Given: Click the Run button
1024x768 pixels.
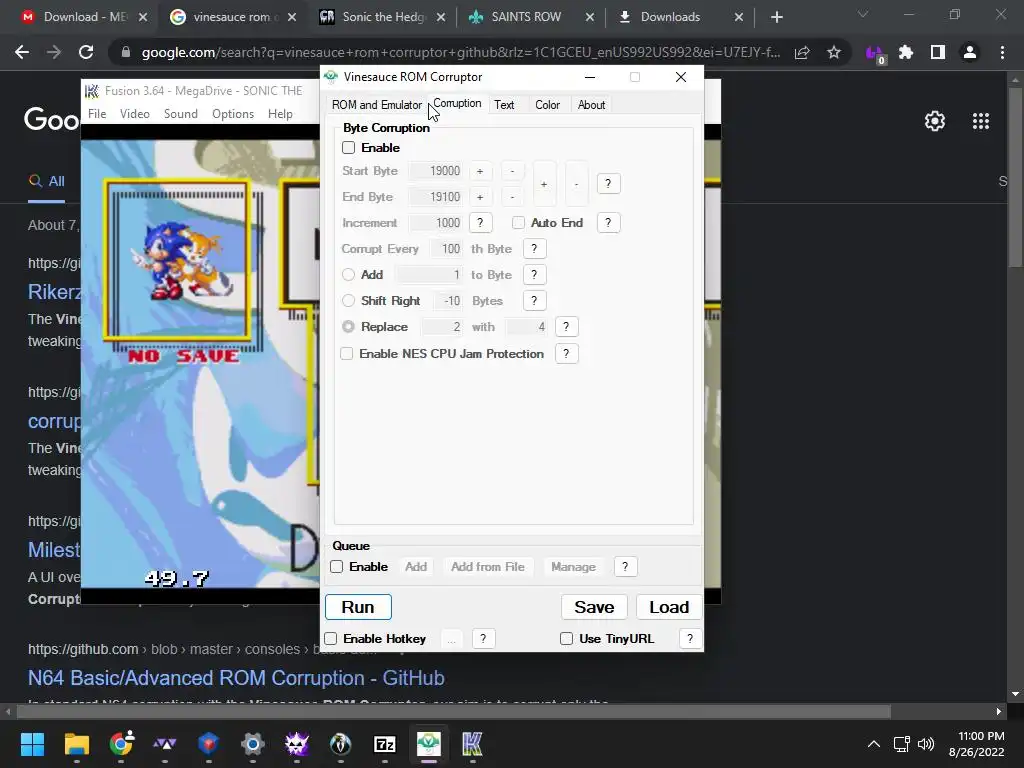Looking at the screenshot, I should pyautogui.click(x=358, y=607).
